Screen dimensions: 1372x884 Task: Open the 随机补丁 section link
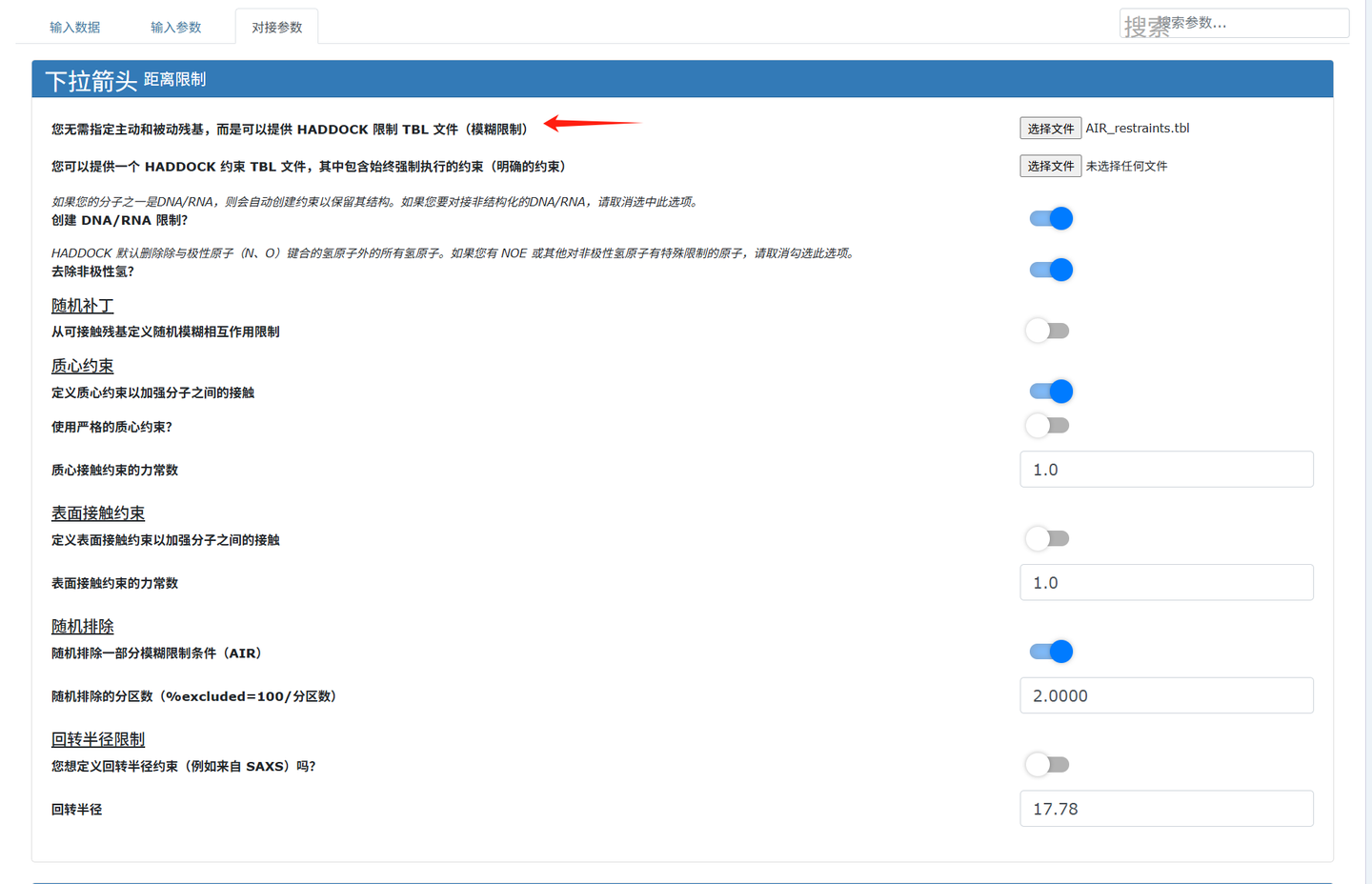click(x=82, y=305)
